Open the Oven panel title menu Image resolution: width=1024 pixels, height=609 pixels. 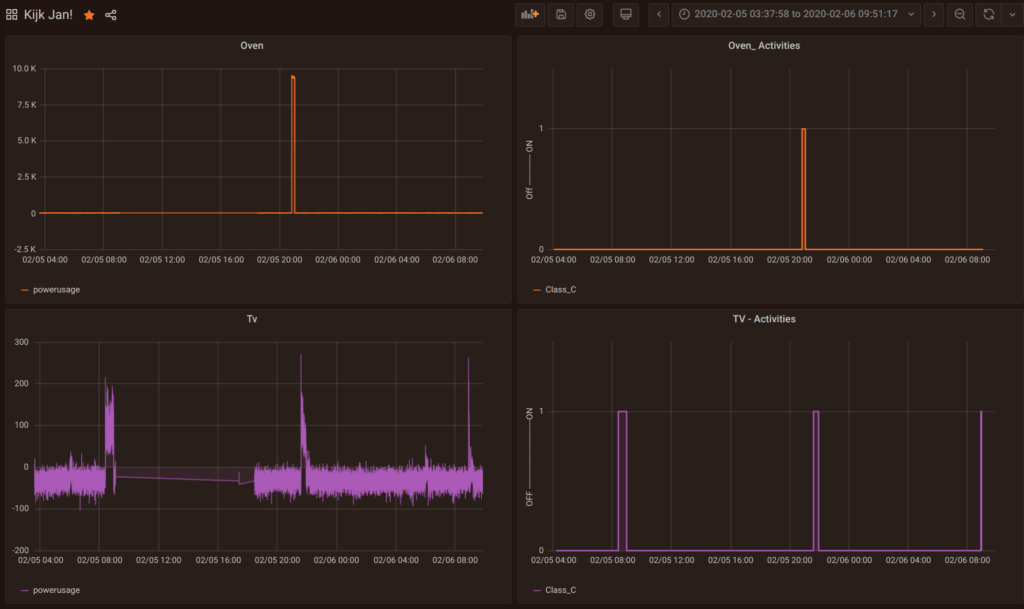tap(251, 46)
